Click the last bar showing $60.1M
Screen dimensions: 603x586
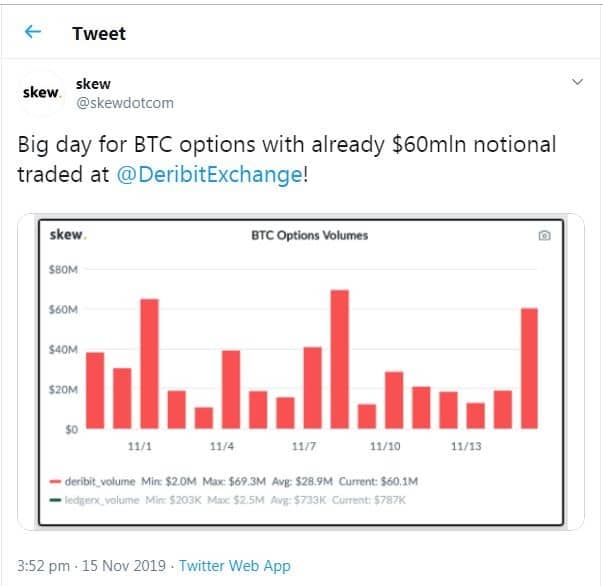pyautogui.click(x=529, y=368)
